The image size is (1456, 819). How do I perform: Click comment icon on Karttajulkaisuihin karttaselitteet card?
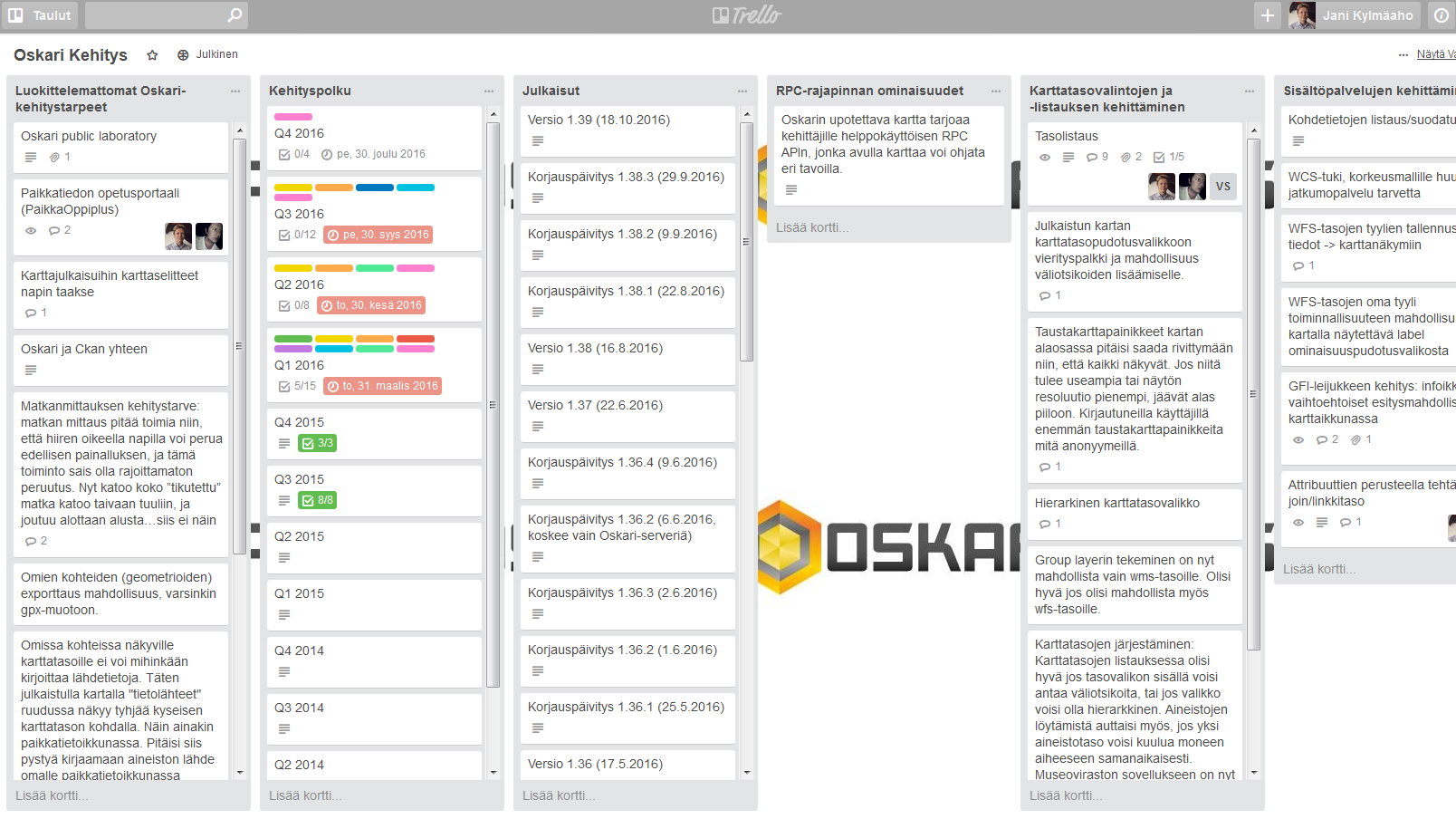31,313
